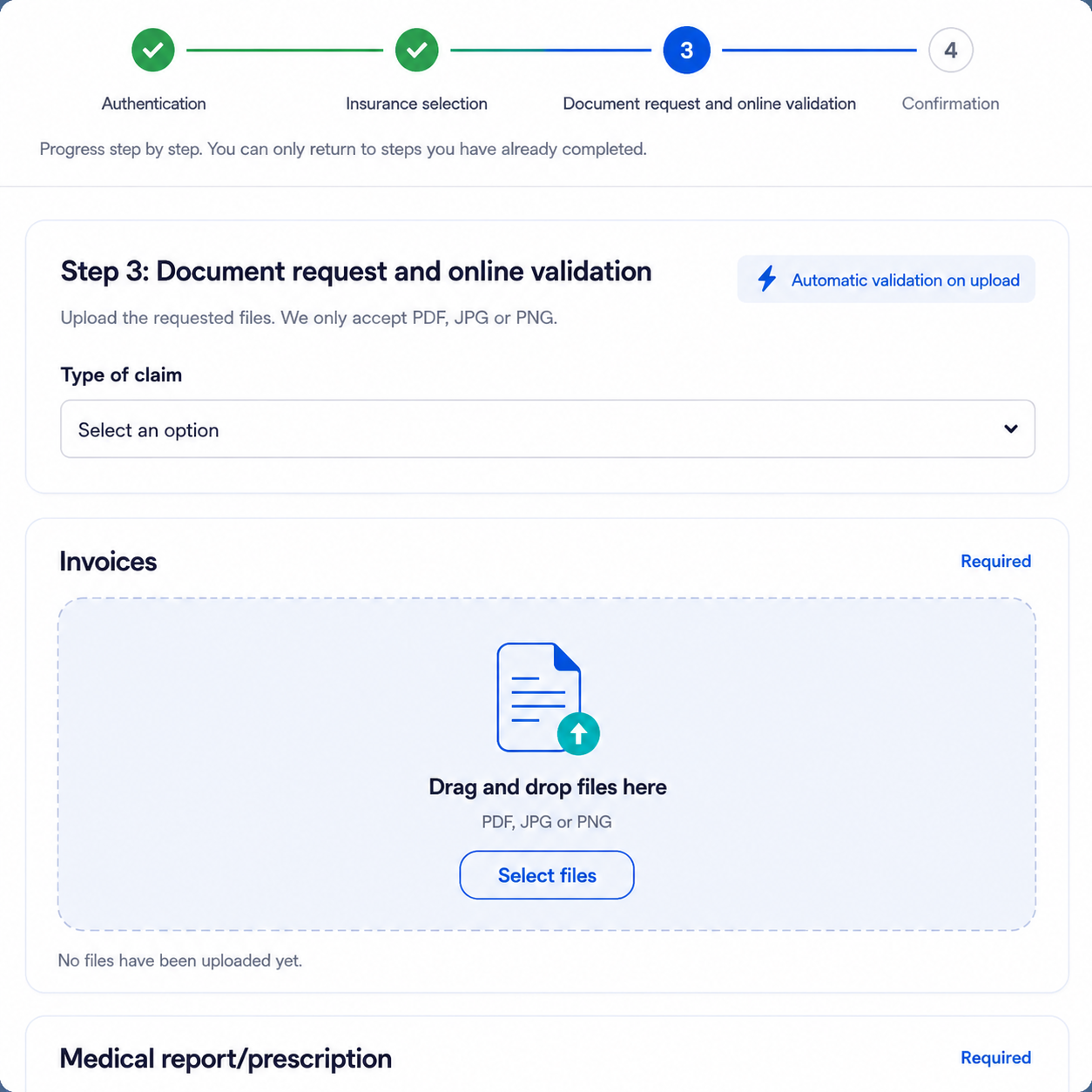The height and width of the screenshot is (1092, 1092).
Task: Click the document upload illustration icon
Action: [548, 698]
